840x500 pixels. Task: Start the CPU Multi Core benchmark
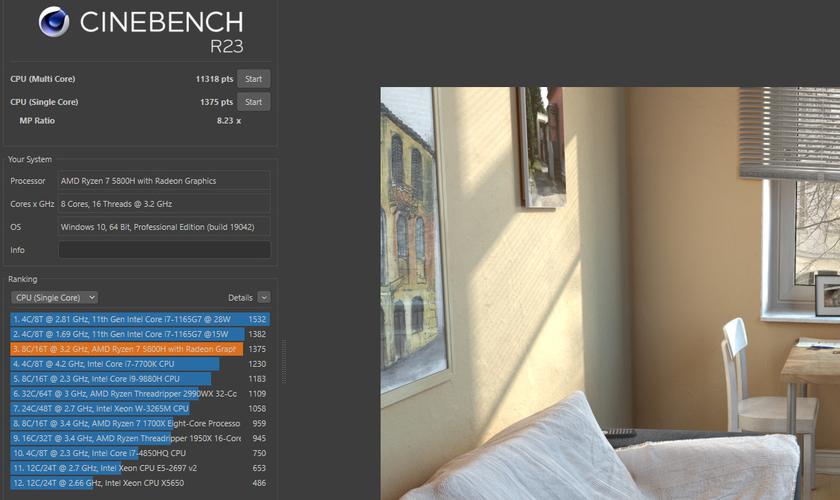pos(253,79)
